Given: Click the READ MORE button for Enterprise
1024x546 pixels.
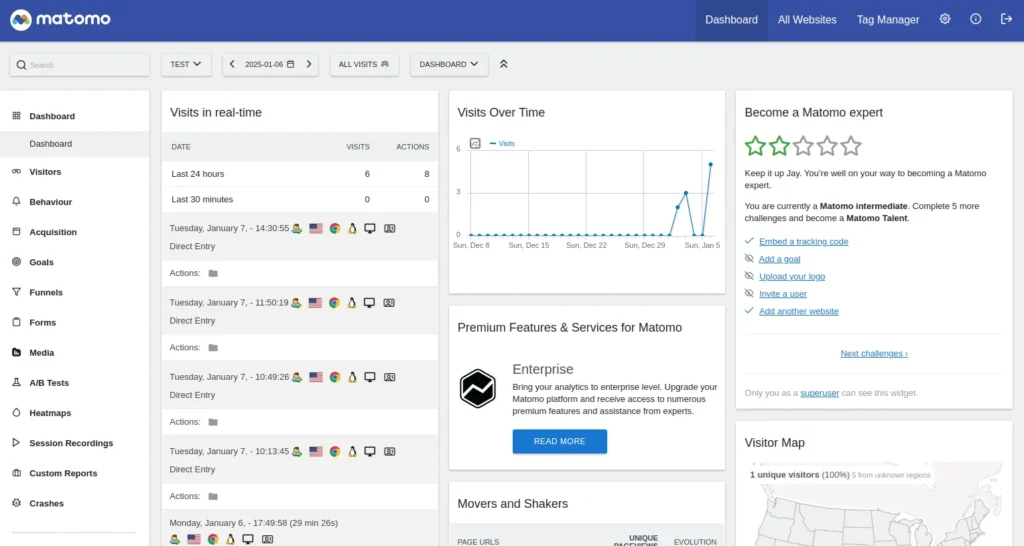Looking at the screenshot, I should [560, 442].
